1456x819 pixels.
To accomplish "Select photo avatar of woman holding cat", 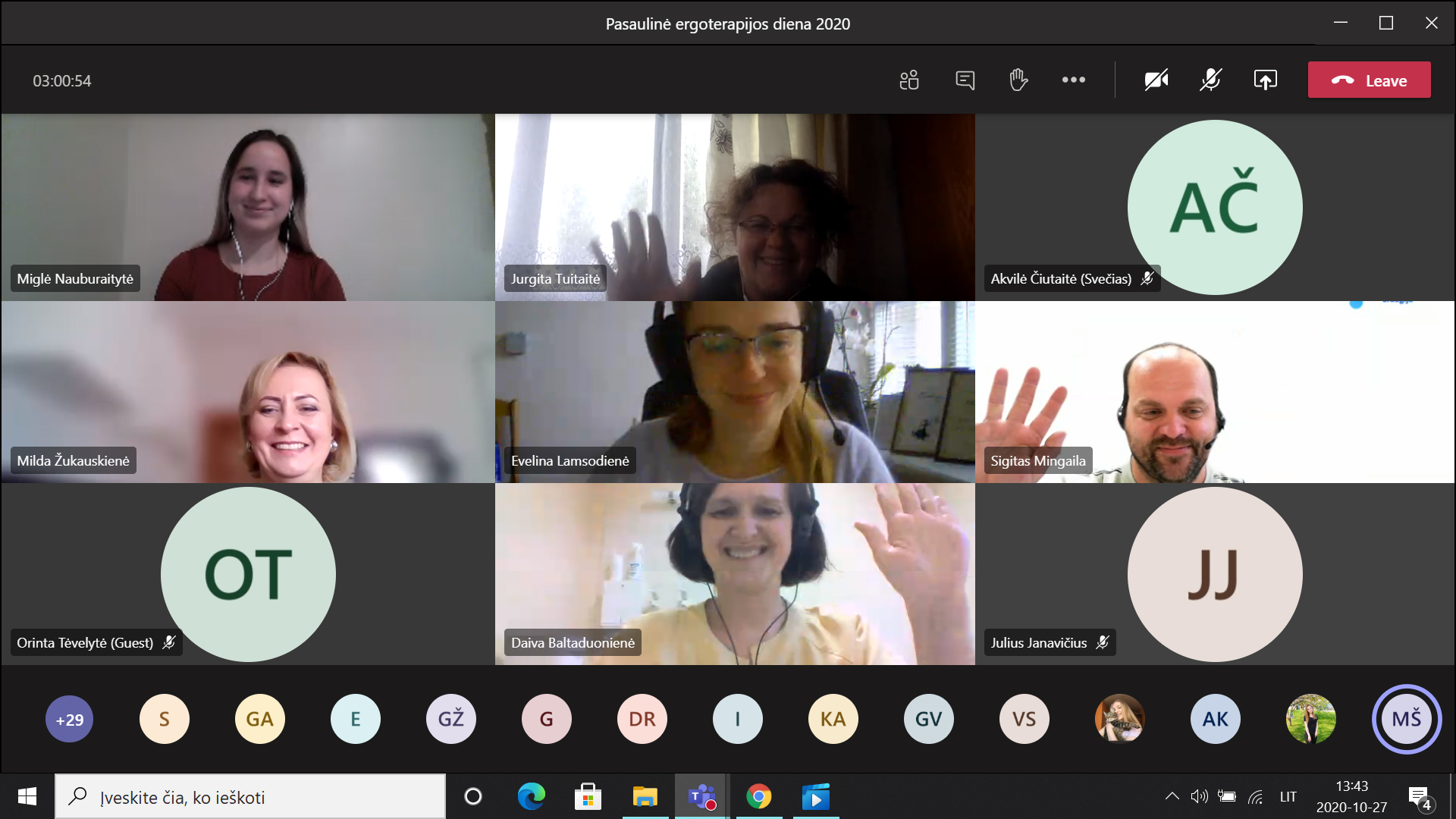I will point(1120,719).
